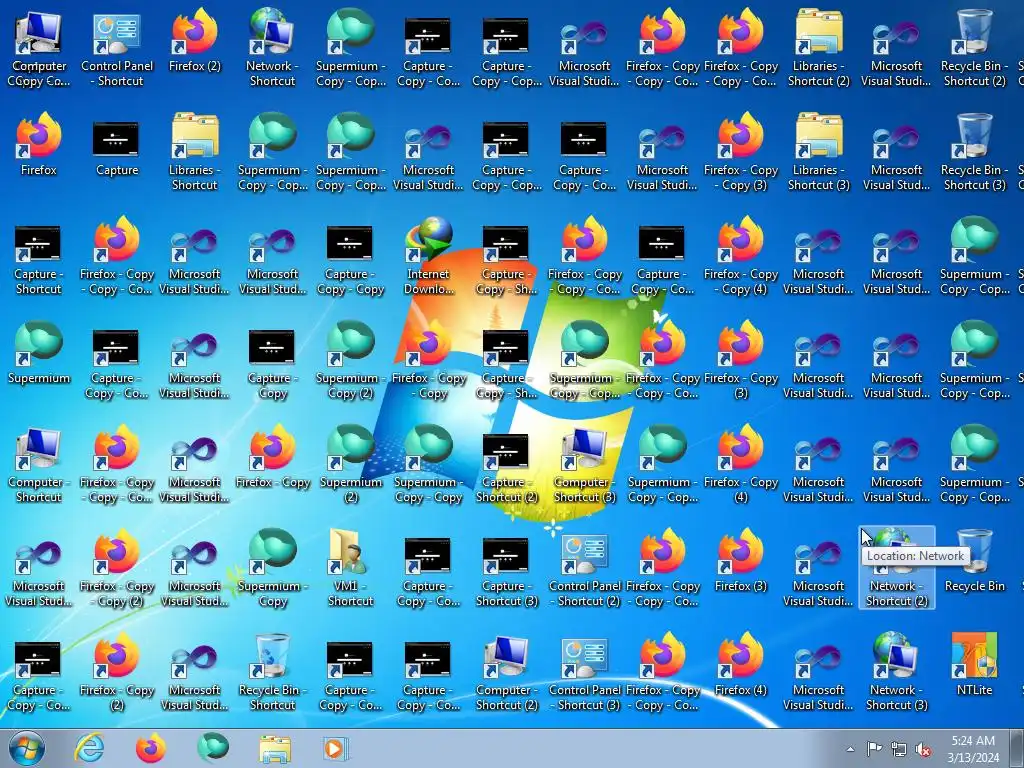The width and height of the screenshot is (1024, 768).
Task: Click the Recycle Bin - Shortcut icon
Action: point(272,671)
